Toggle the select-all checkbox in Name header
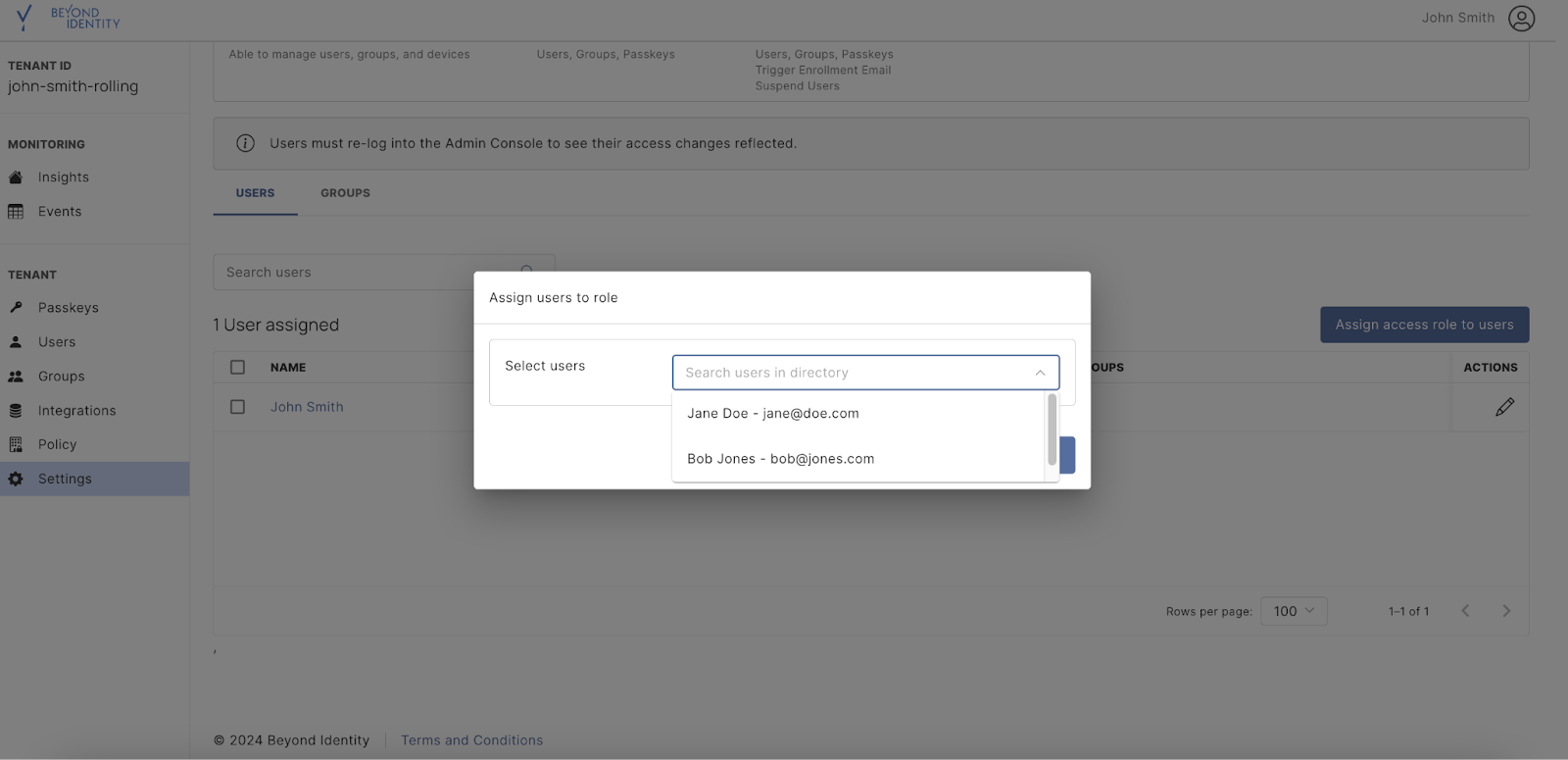 [x=237, y=367]
